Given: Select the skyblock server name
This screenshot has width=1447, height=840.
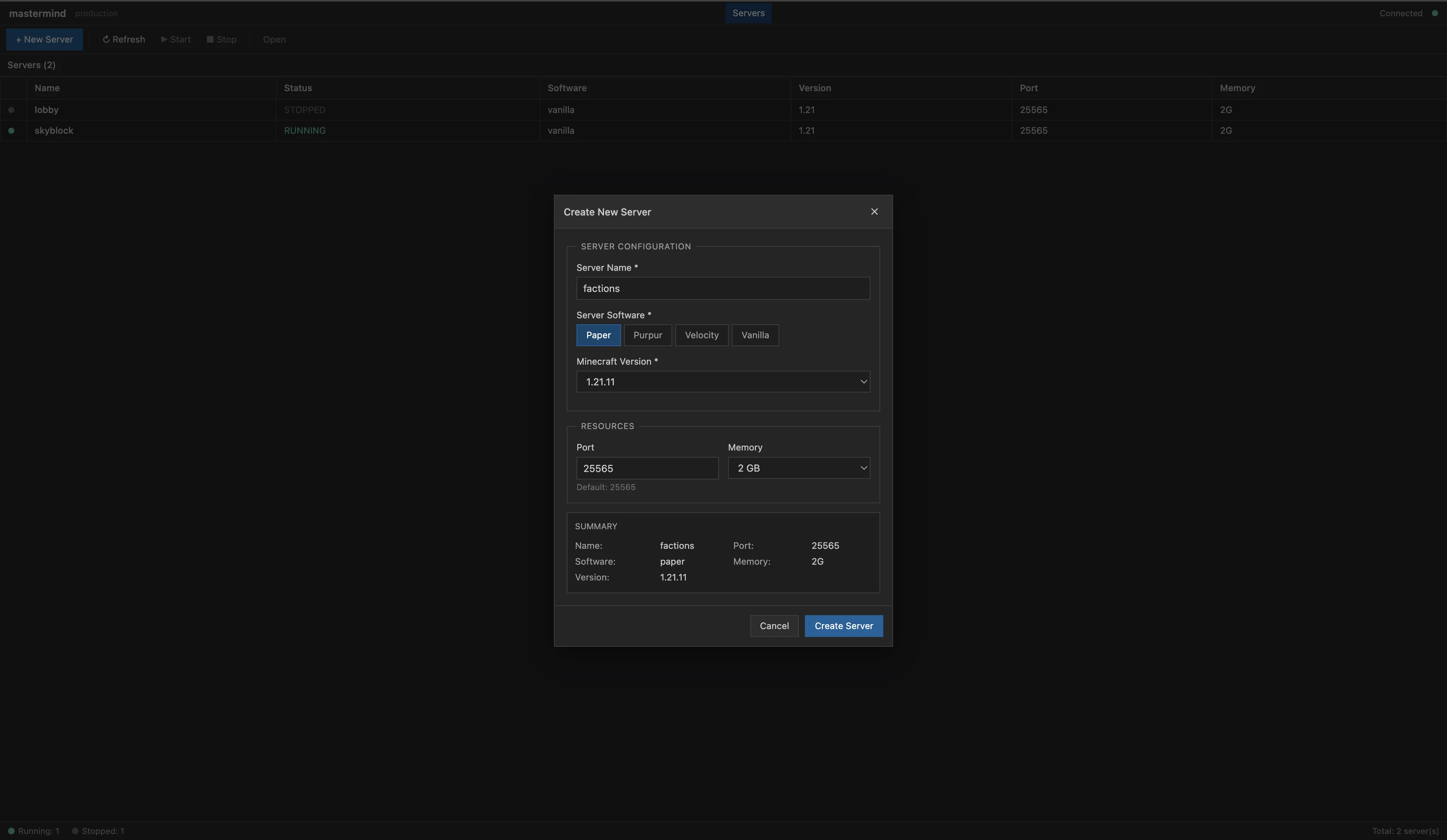Looking at the screenshot, I should [x=54, y=130].
